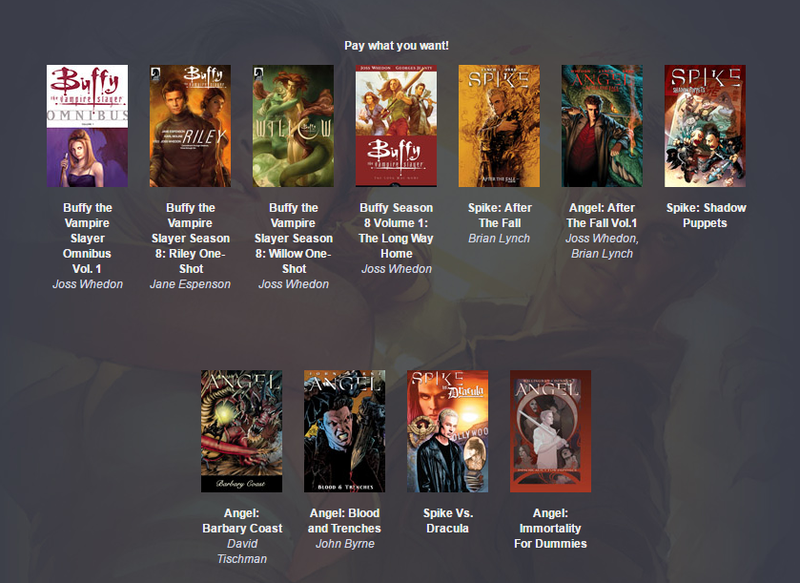Click the Spike Vs. Dracula title

(448, 521)
